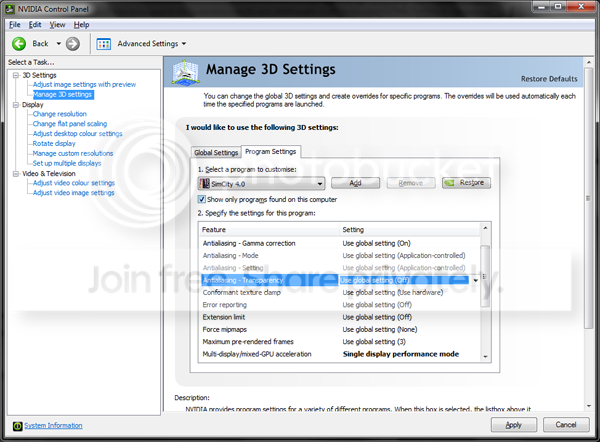The height and width of the screenshot is (442, 600).
Task: Open the Advanced Settings dropdown
Action: pyautogui.click(x=184, y=44)
